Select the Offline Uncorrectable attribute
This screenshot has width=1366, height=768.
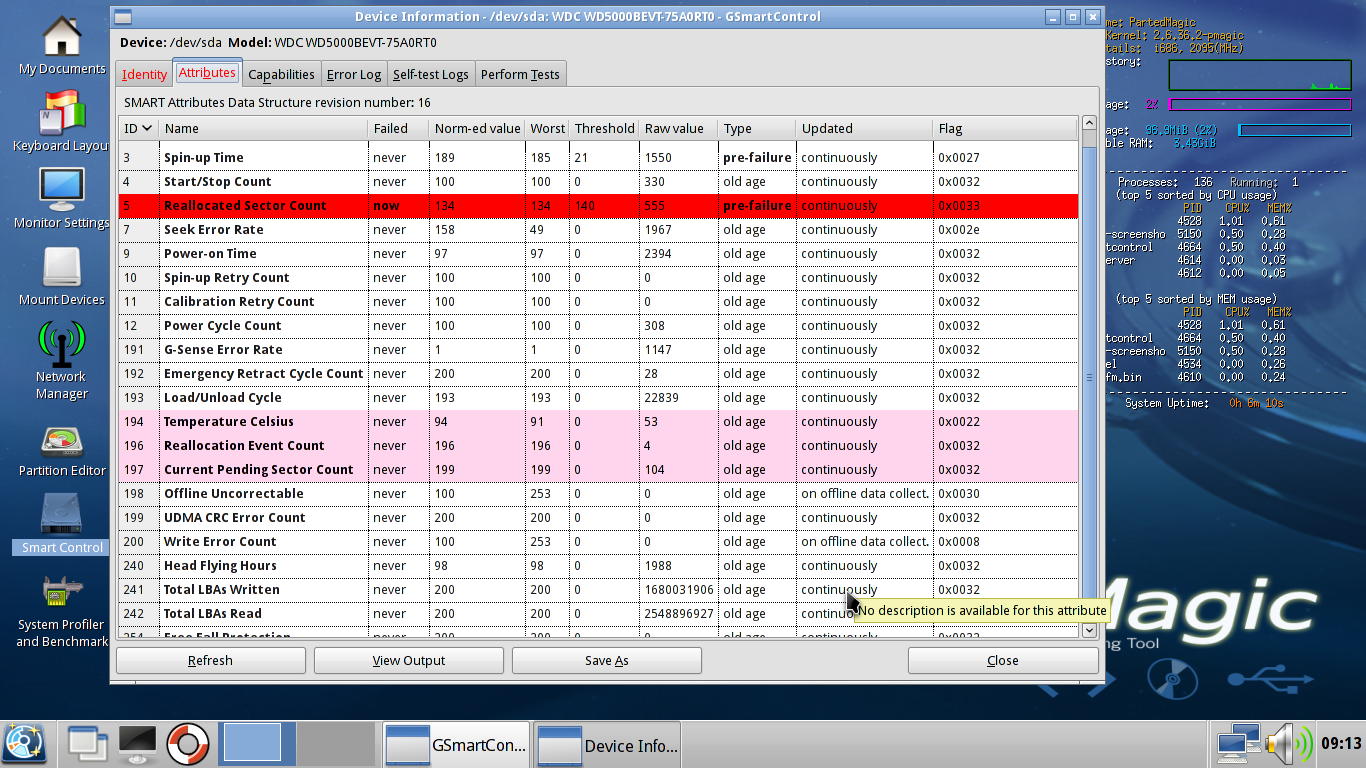pyautogui.click(x=598, y=493)
